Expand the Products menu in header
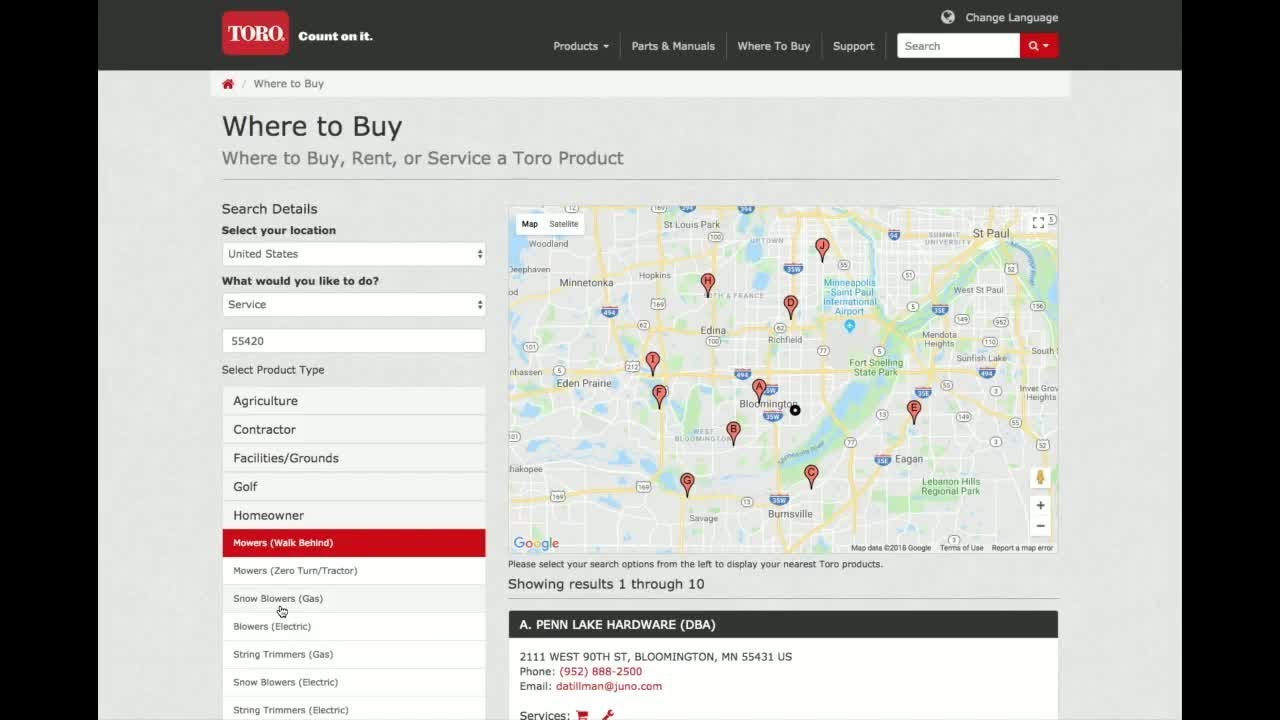1280x720 pixels. [581, 46]
